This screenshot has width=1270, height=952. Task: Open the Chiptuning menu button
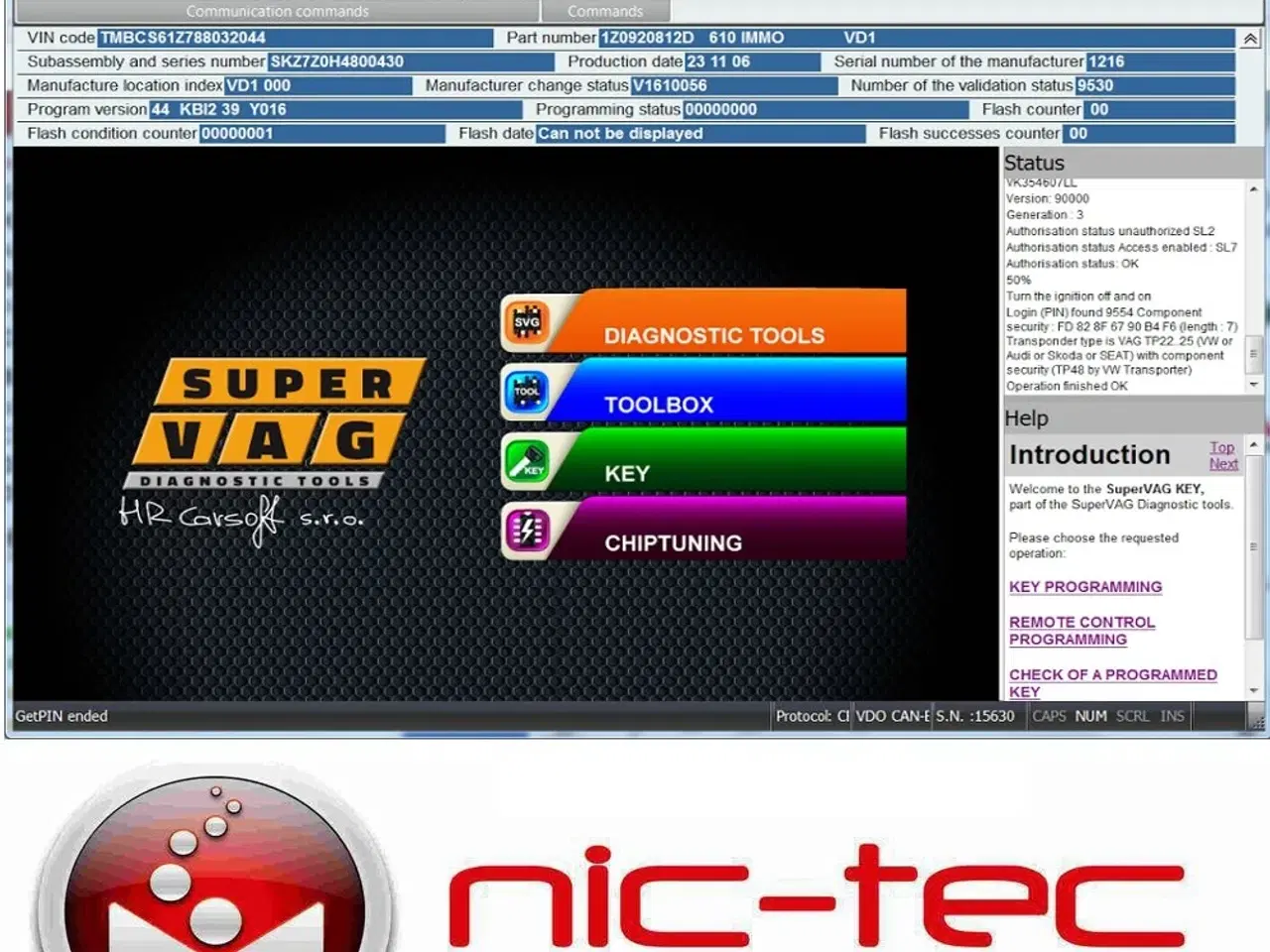tap(703, 531)
